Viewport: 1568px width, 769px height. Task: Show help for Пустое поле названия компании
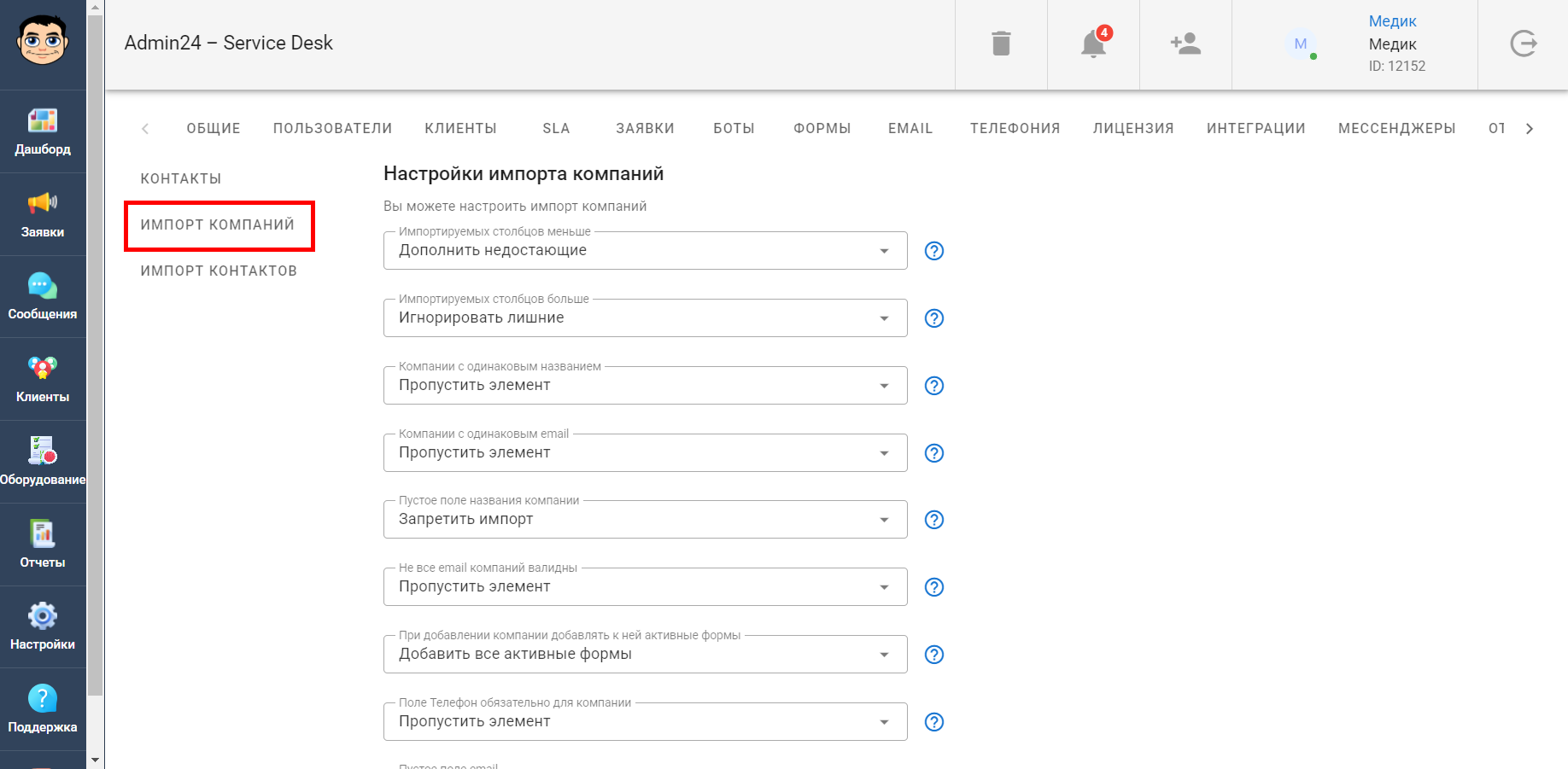click(934, 520)
